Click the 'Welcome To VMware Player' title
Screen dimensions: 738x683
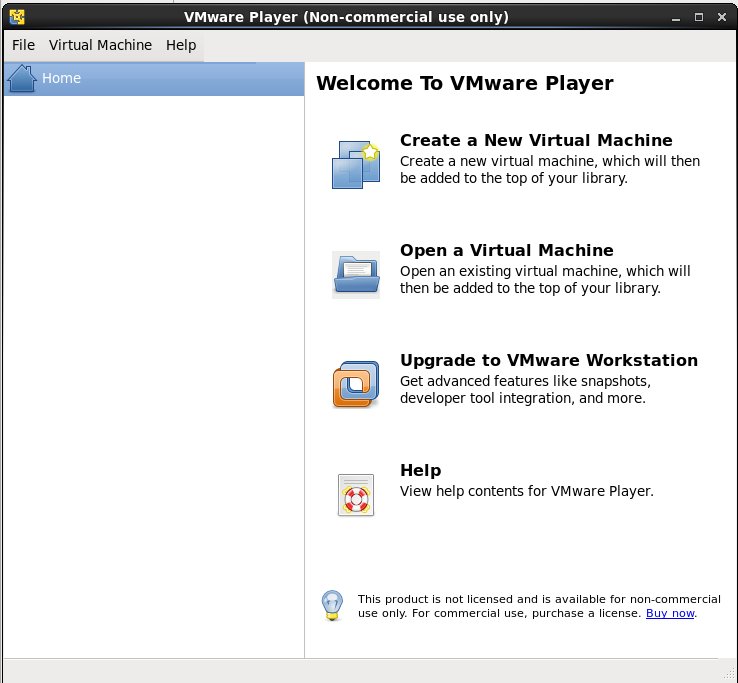[465, 83]
